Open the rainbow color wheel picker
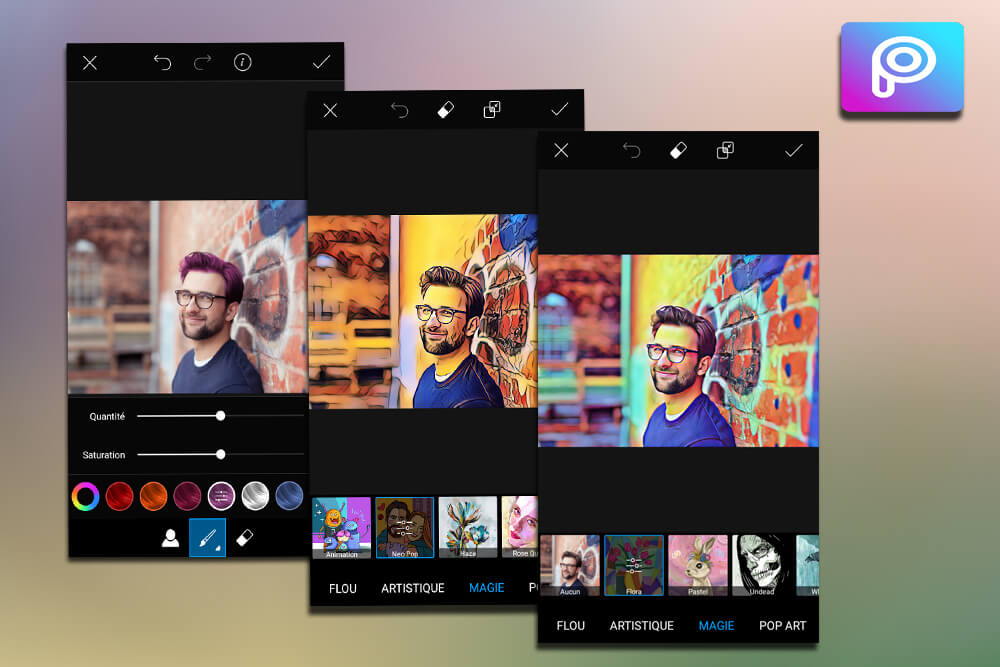This screenshot has height=667, width=1000. [86, 496]
